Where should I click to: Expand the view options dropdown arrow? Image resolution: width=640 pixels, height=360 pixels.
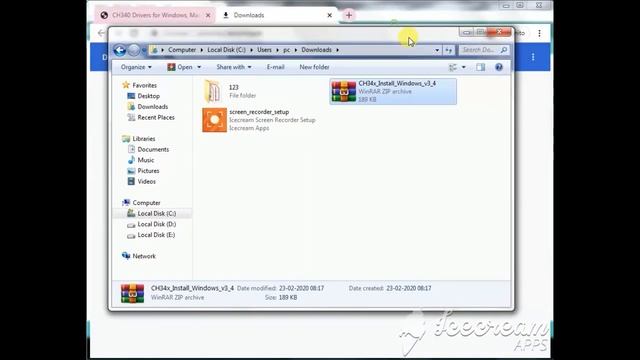(x=464, y=67)
